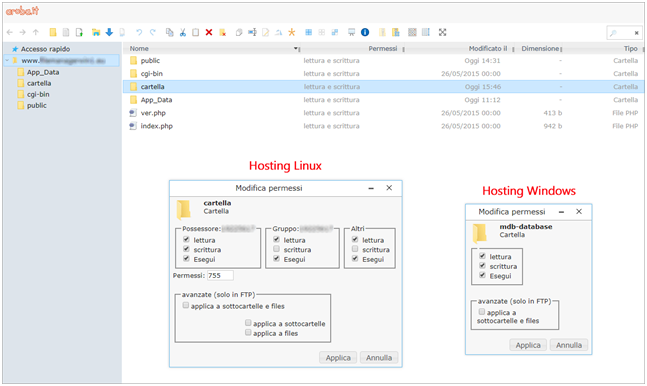Click inside the toolbar search box
Image resolution: width=647 pixels, height=386 pixels.
pos(624,33)
